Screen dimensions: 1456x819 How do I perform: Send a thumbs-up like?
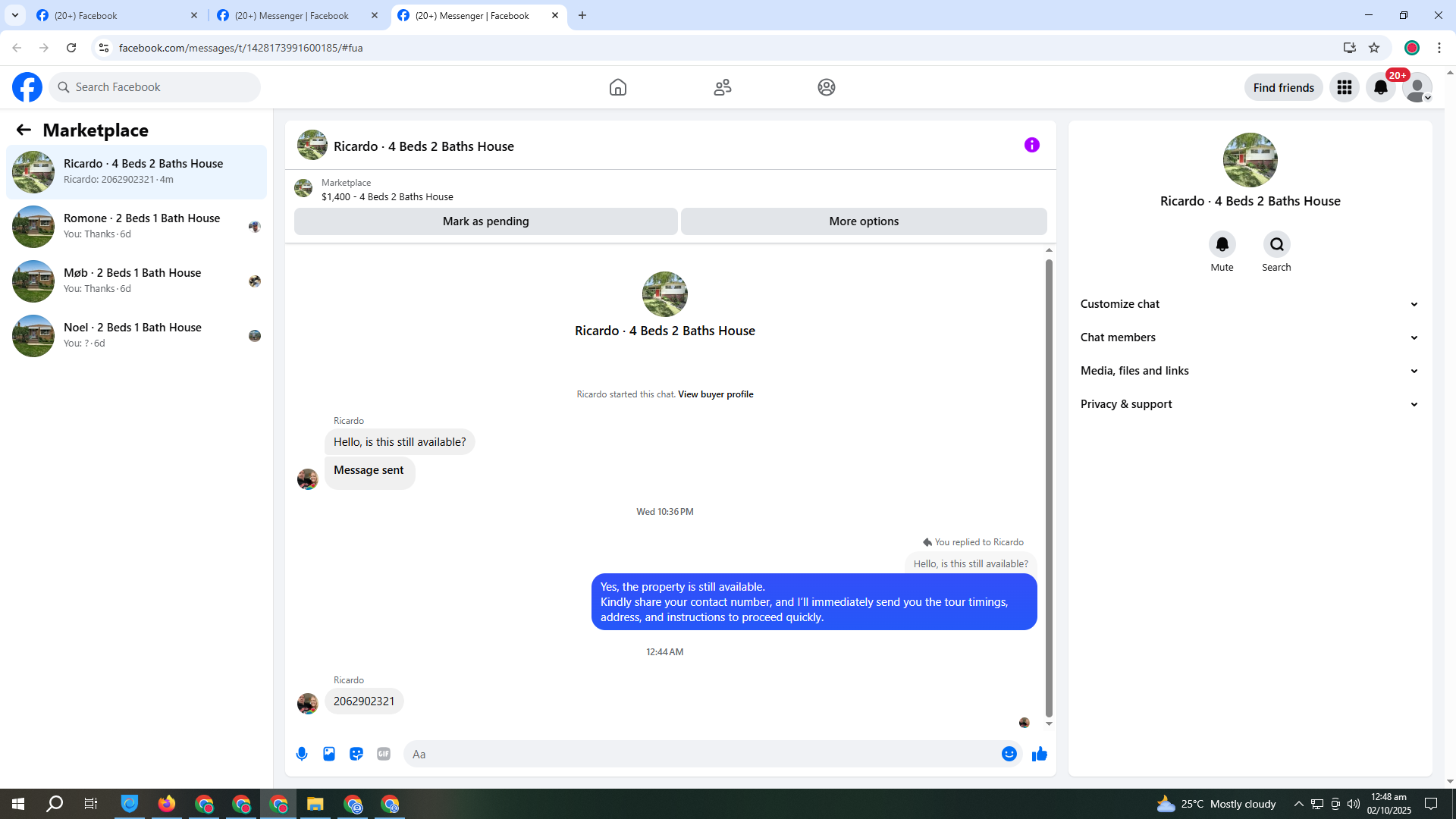[x=1040, y=754]
